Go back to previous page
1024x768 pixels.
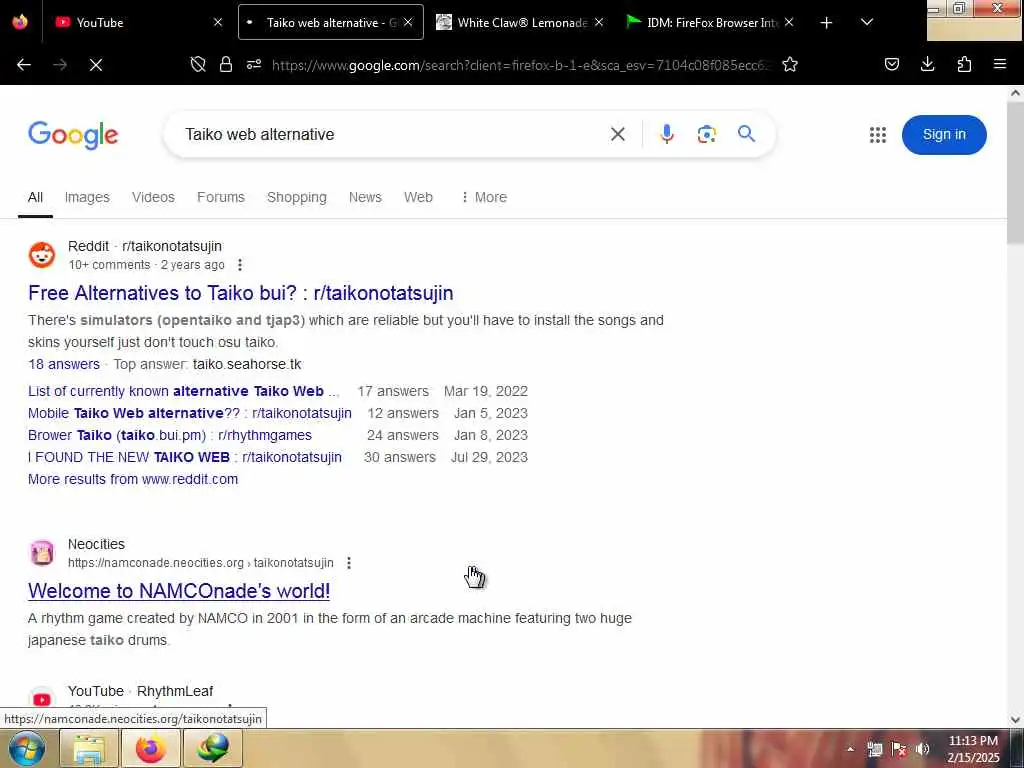(24, 65)
